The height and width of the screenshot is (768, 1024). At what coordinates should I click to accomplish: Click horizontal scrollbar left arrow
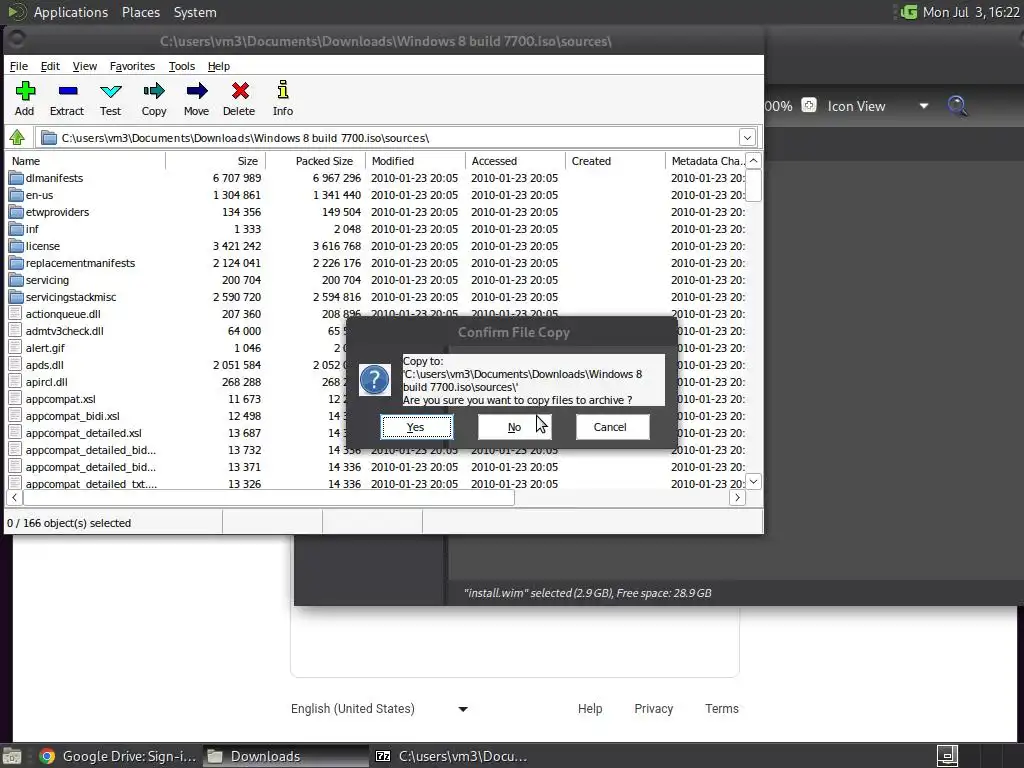(14, 498)
